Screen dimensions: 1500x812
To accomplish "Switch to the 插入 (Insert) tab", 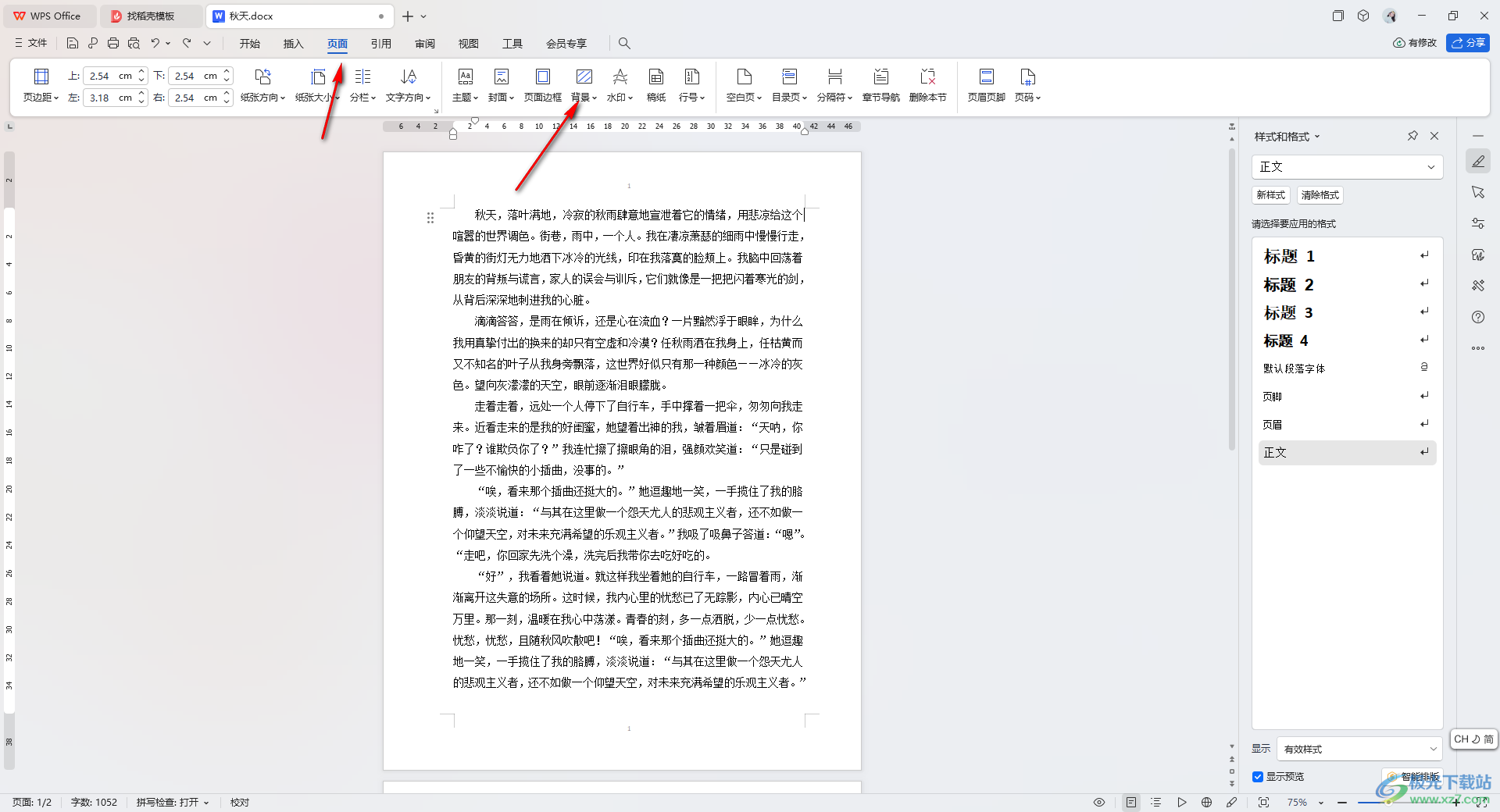I will tap(294, 43).
